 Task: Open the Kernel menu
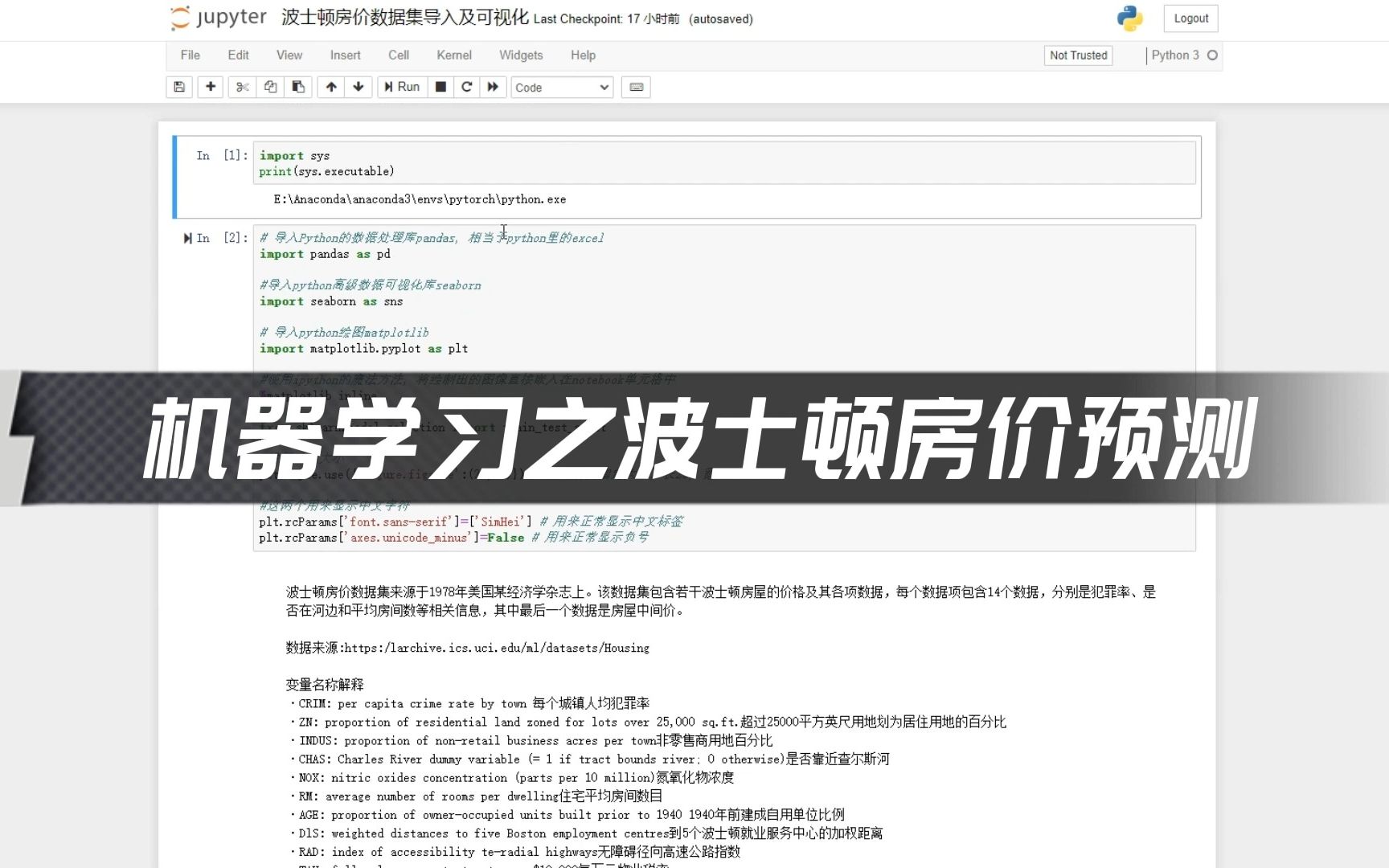click(x=454, y=55)
